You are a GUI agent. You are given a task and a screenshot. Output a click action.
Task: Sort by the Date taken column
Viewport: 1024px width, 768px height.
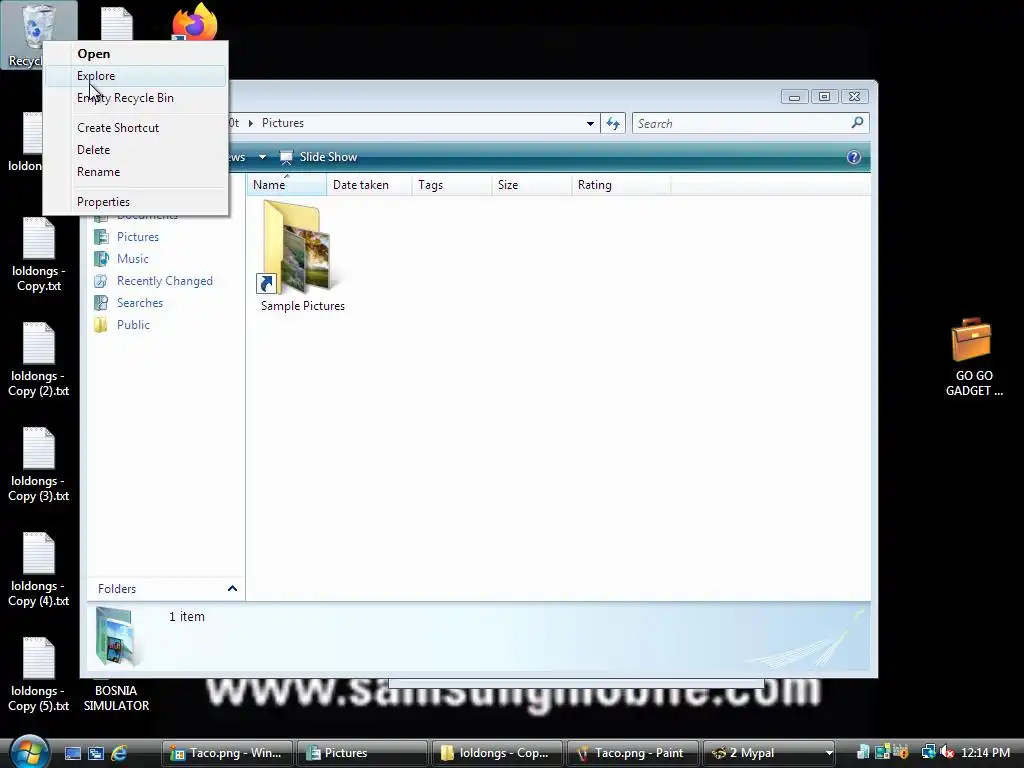369,185
